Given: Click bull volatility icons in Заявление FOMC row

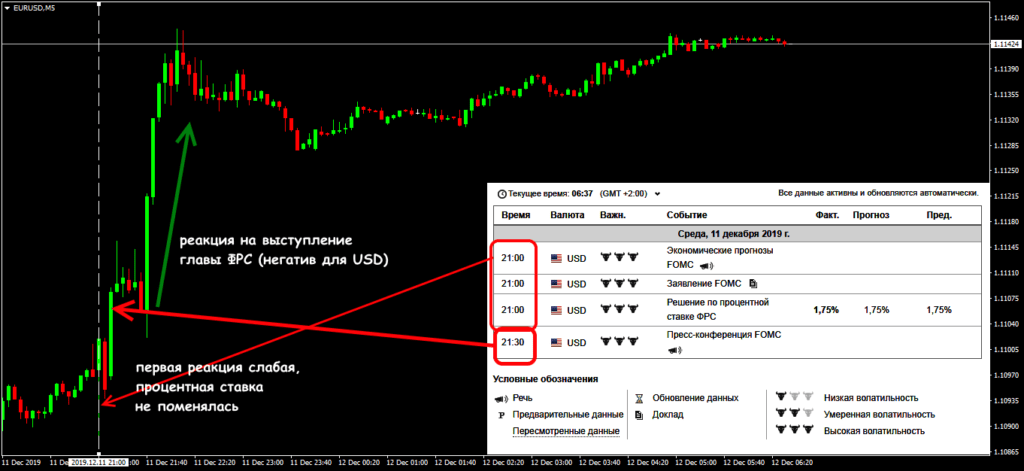Looking at the screenshot, I should pyautogui.click(x=618, y=283).
